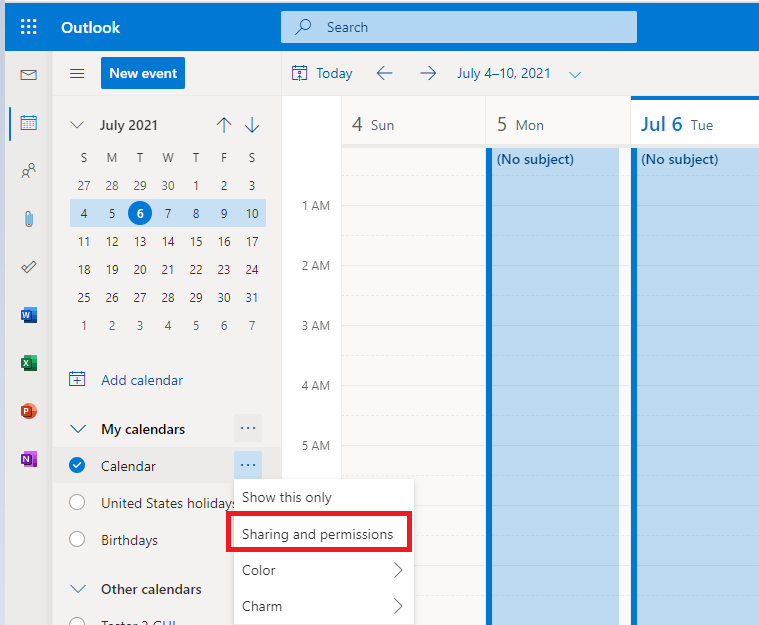Collapse My calendars group
The height and width of the screenshot is (625, 759).
78,429
